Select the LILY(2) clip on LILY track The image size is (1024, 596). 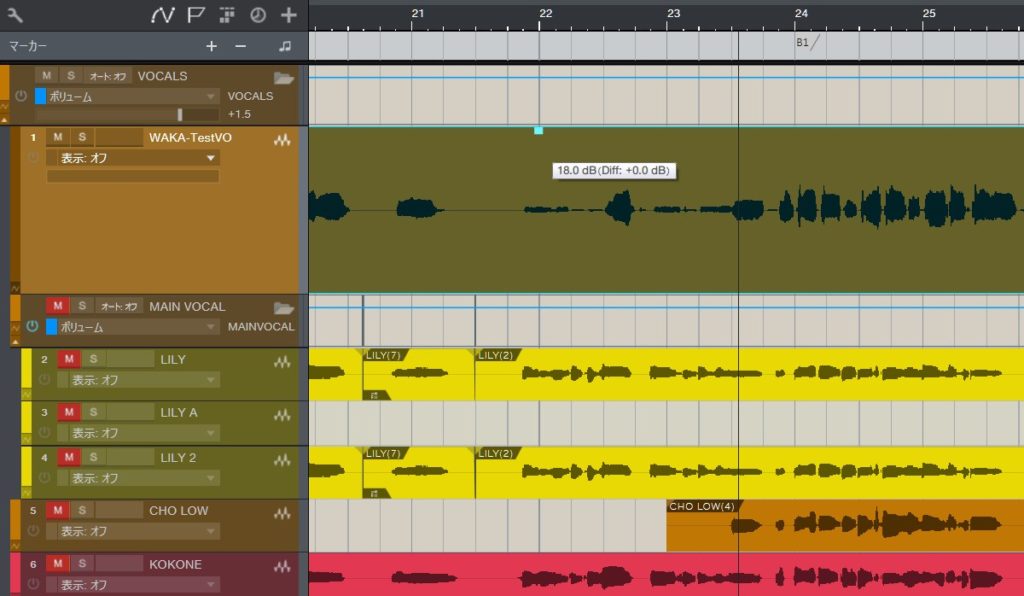pyautogui.click(x=749, y=374)
